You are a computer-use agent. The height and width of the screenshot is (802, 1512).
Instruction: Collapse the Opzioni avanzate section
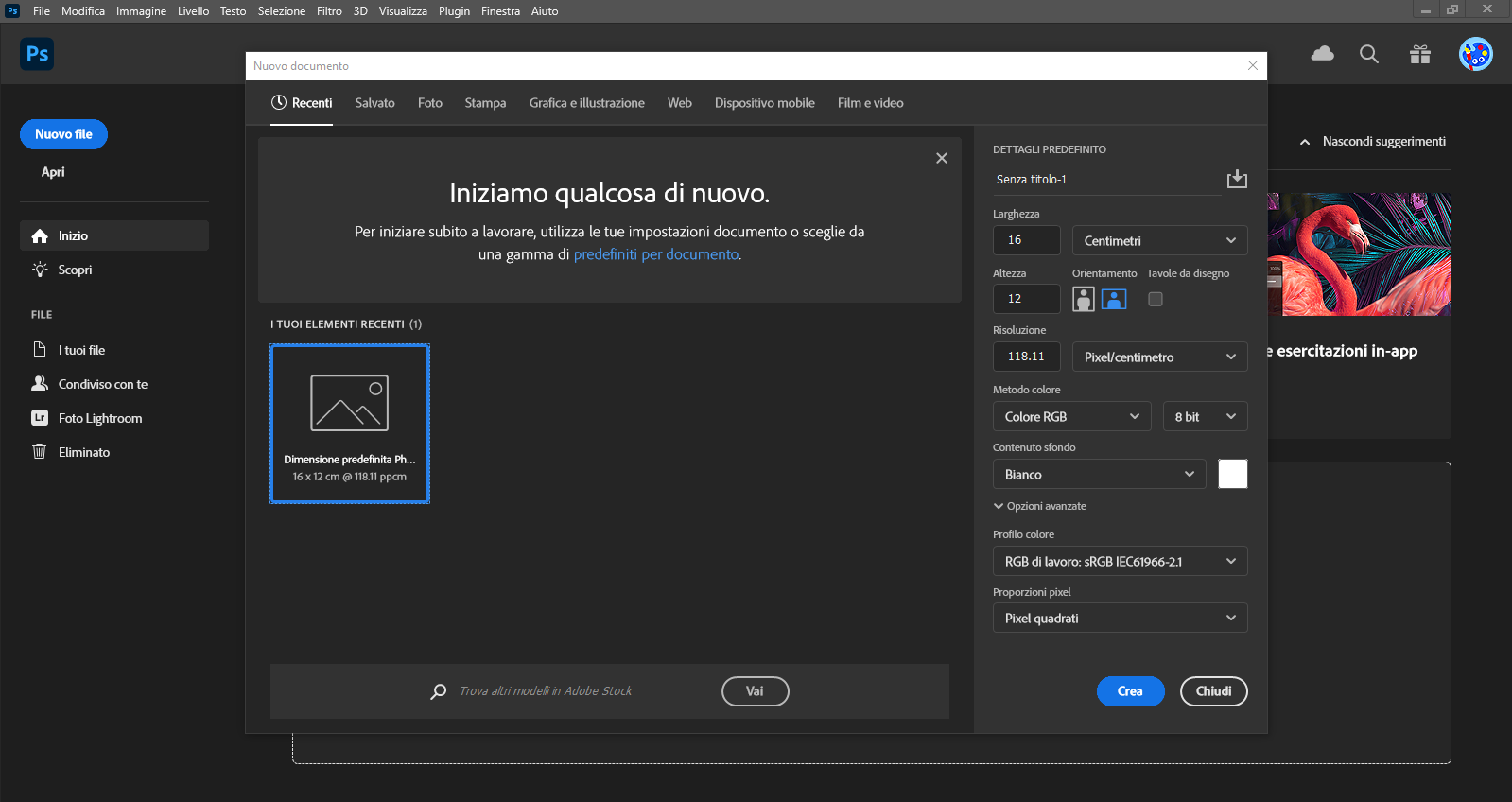(x=1040, y=506)
